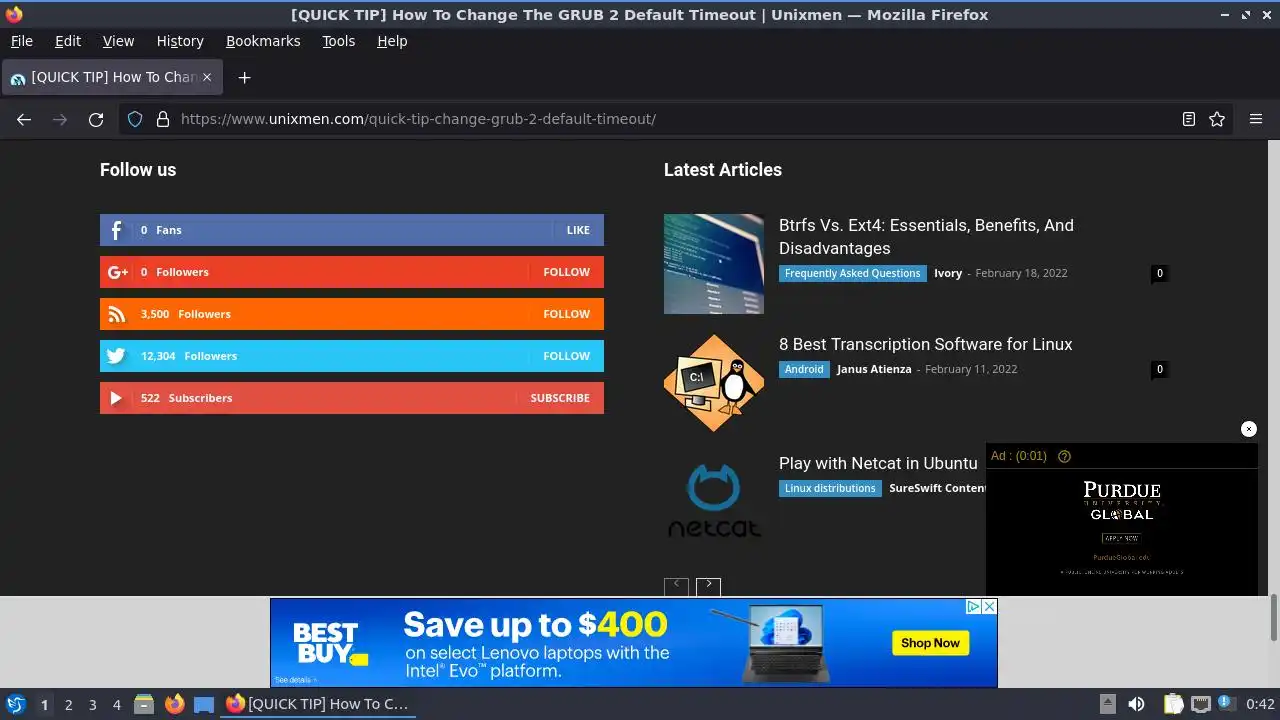
Task: Open 8 Best Transcription Software article
Action: pyautogui.click(x=925, y=344)
